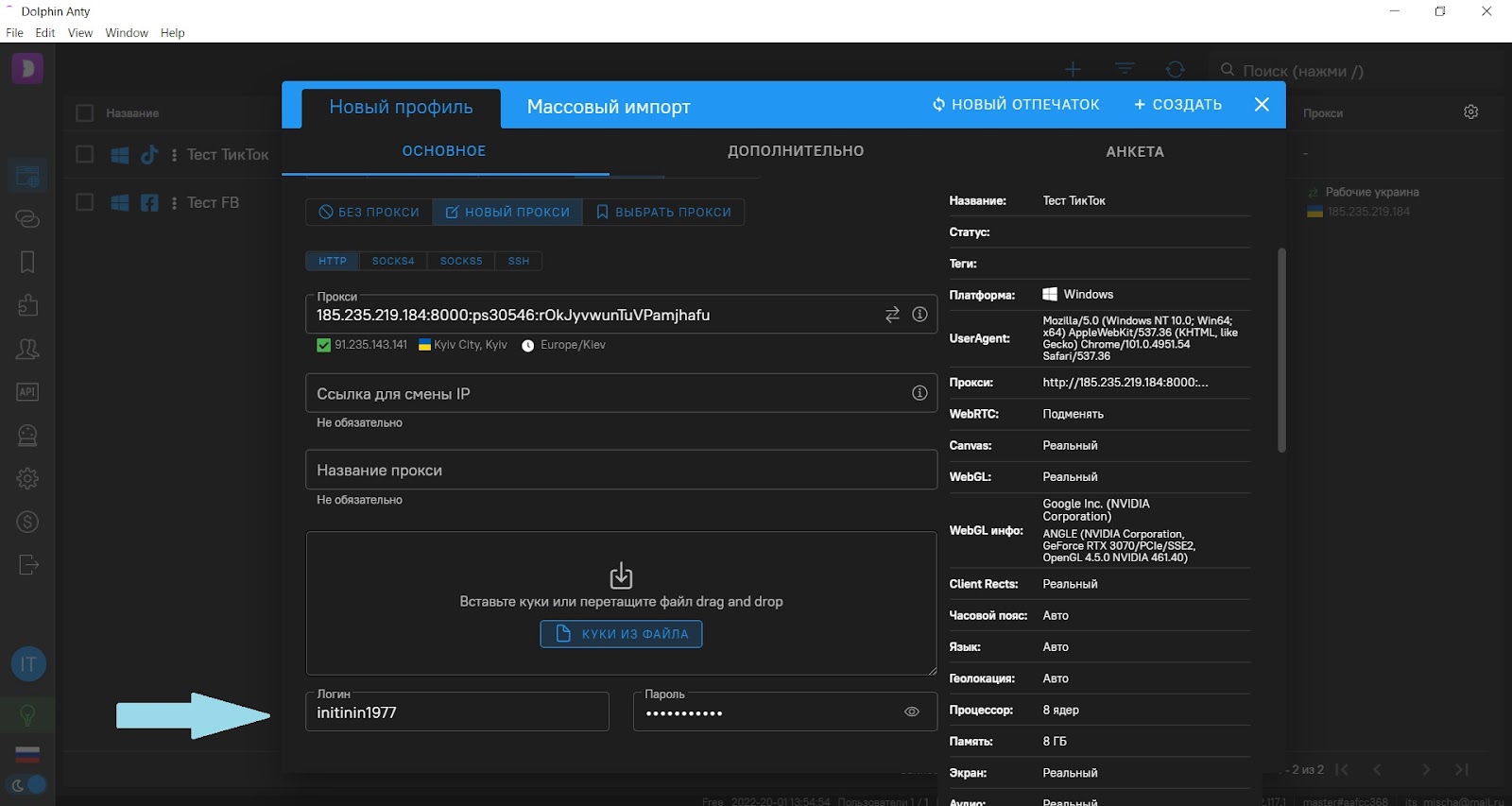Click the Название прокси field
The image size is (1512, 806).
pyautogui.click(x=621, y=470)
